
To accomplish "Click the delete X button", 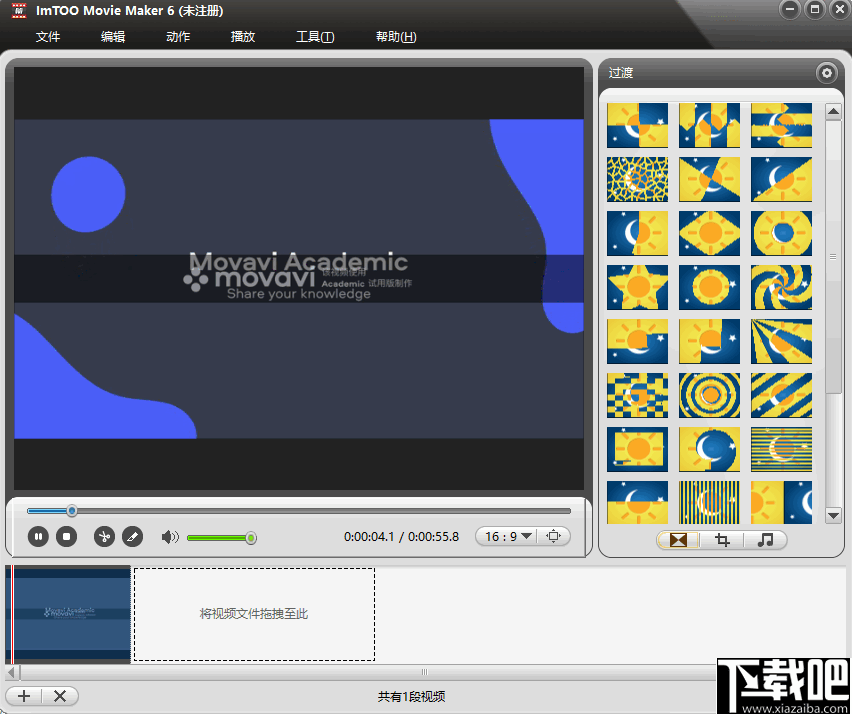I will coord(60,696).
